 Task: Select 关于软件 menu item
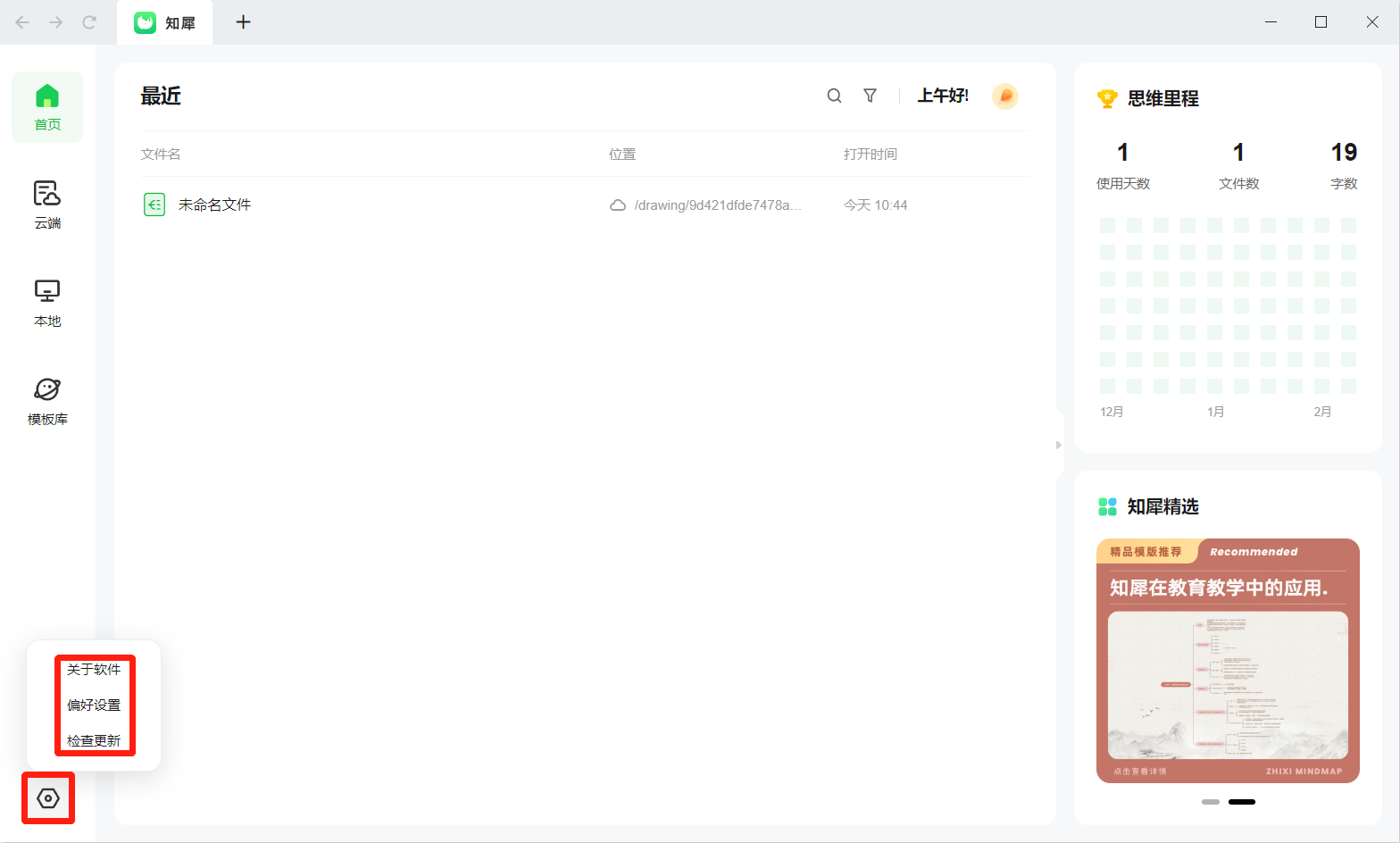click(x=94, y=669)
